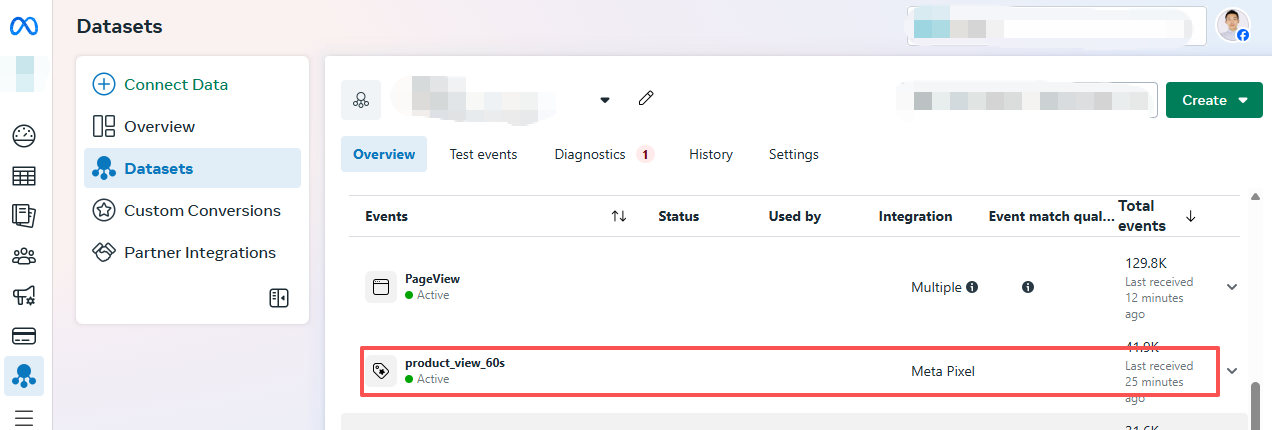1272x430 pixels.
Task: Open the dataset name dropdown arrow
Action: click(604, 100)
